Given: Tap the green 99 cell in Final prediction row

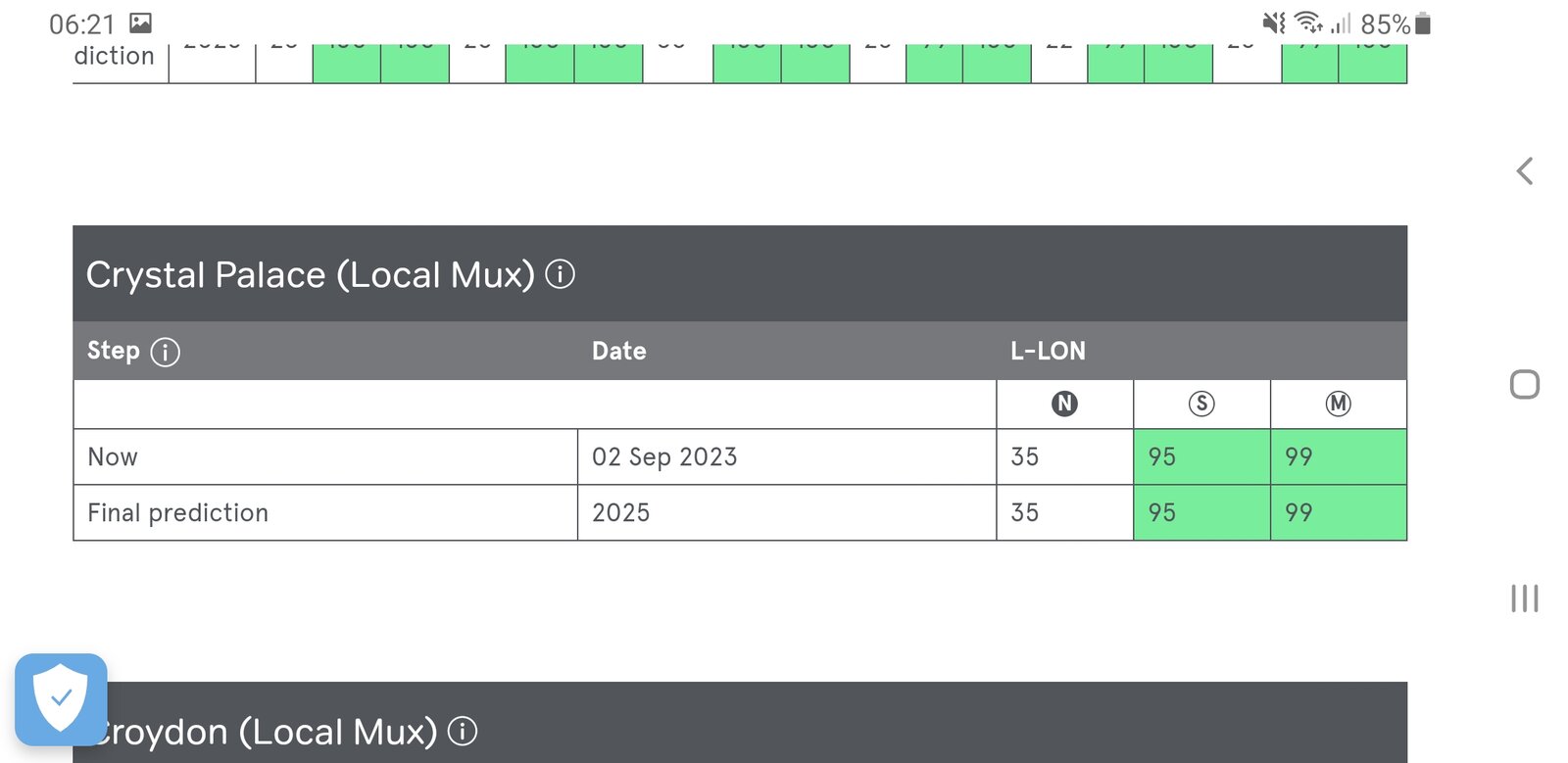Looking at the screenshot, I should pyautogui.click(x=1338, y=512).
